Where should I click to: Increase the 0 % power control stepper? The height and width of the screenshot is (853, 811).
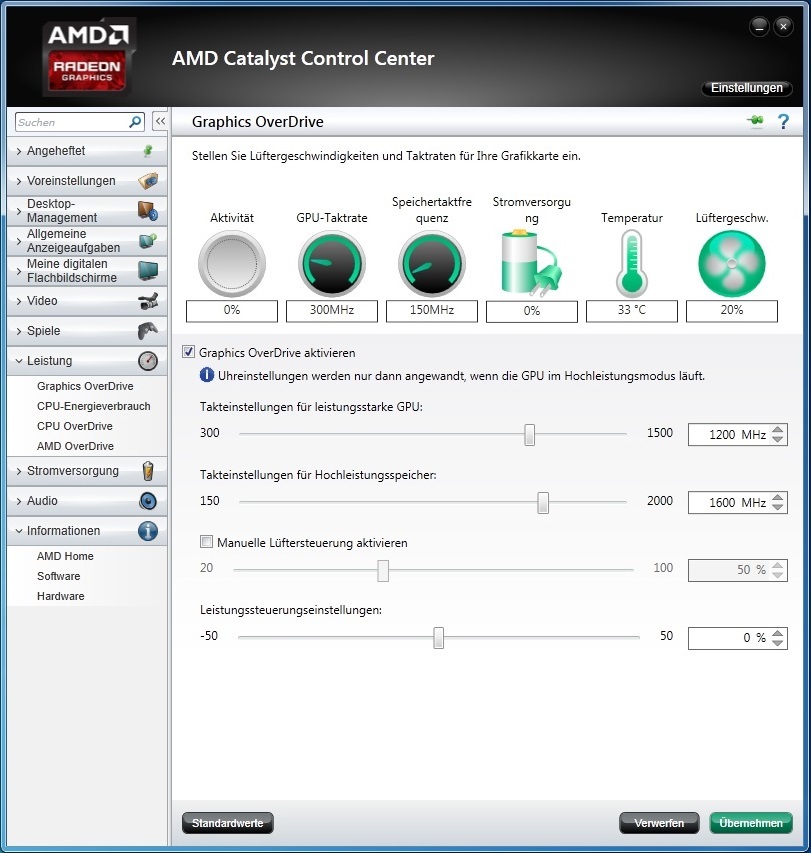tap(778, 633)
